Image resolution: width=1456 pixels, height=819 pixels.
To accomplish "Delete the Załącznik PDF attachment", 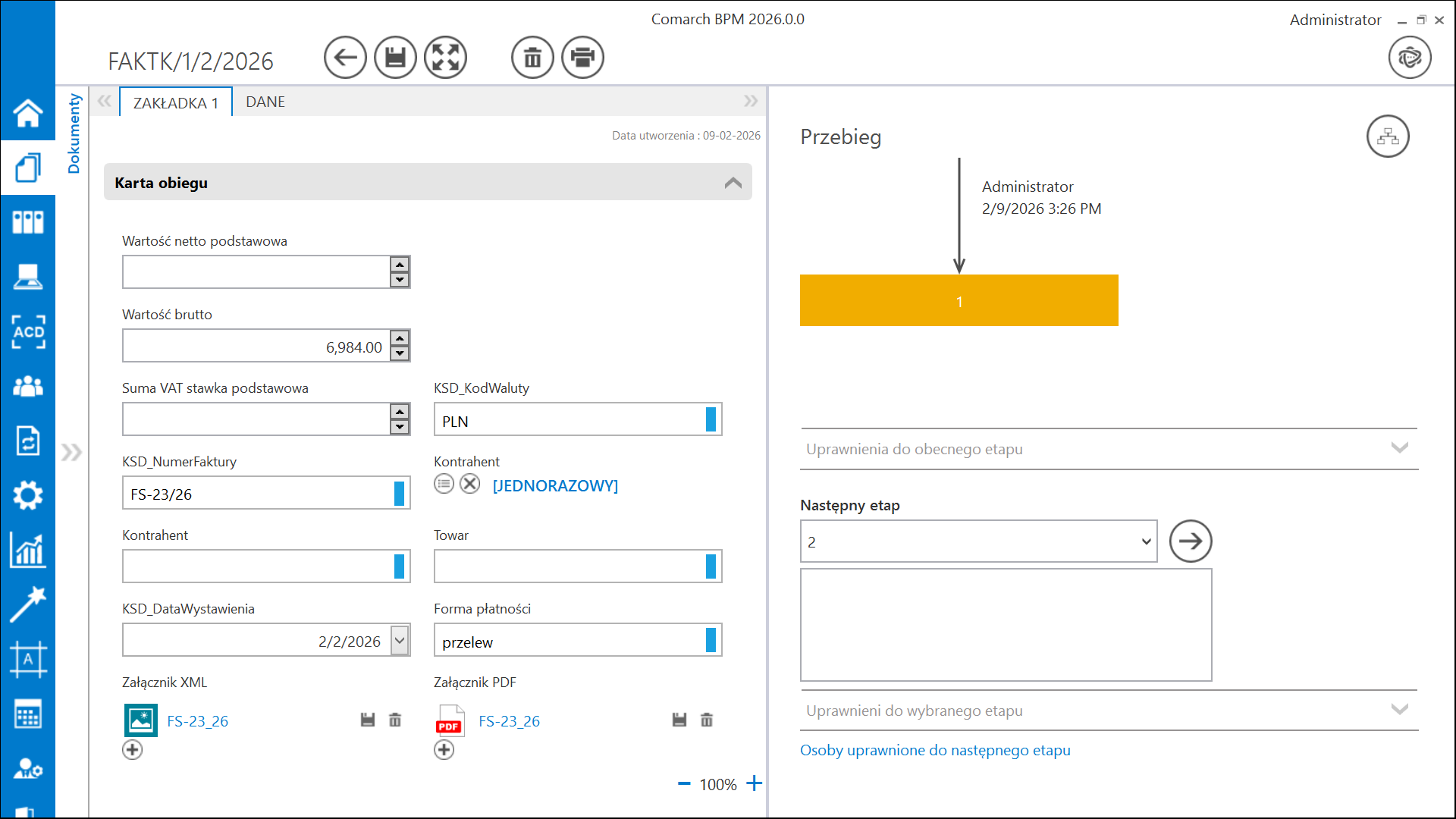I will [x=707, y=720].
